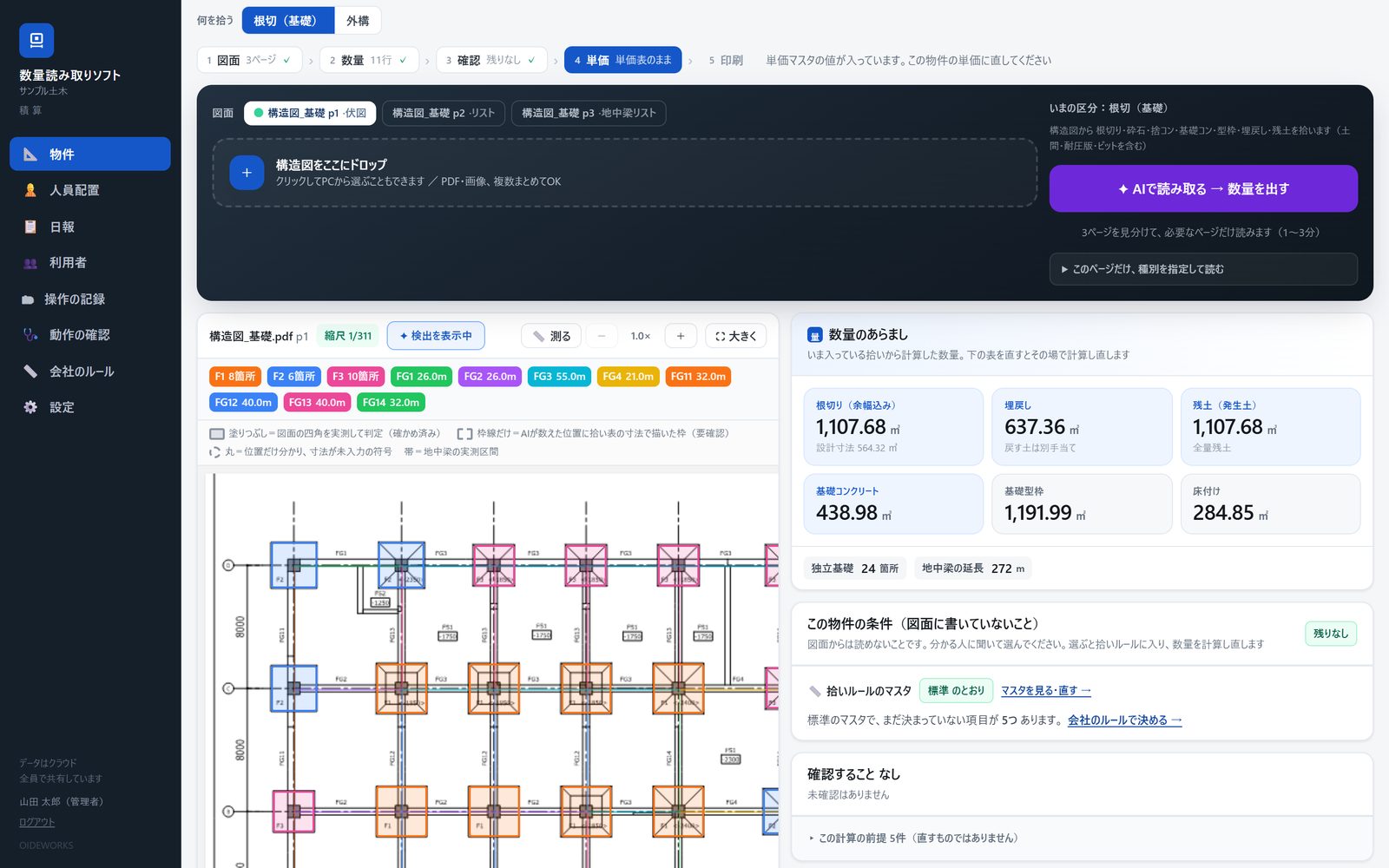Go to 日報 in the sidebar
The height and width of the screenshot is (868, 1389).
coord(90,227)
